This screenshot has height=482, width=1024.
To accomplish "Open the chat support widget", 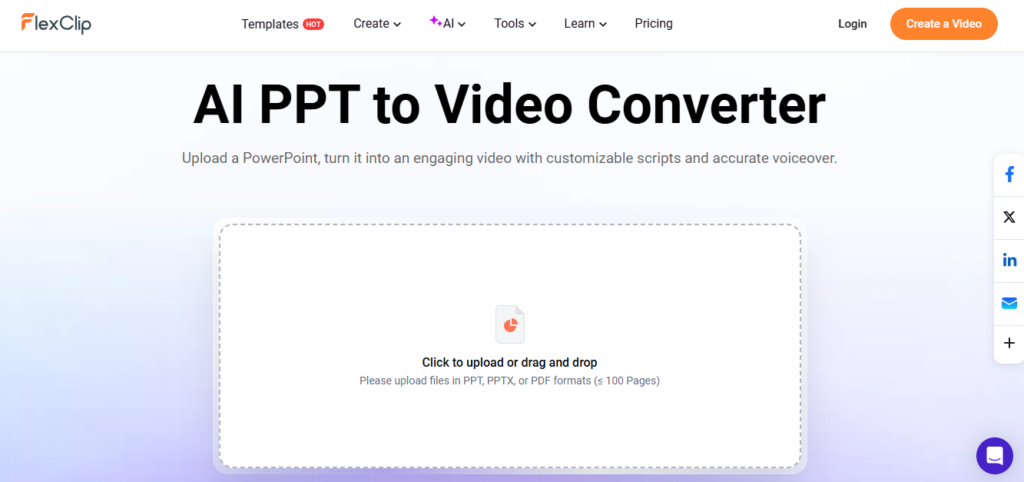I will click(994, 456).
